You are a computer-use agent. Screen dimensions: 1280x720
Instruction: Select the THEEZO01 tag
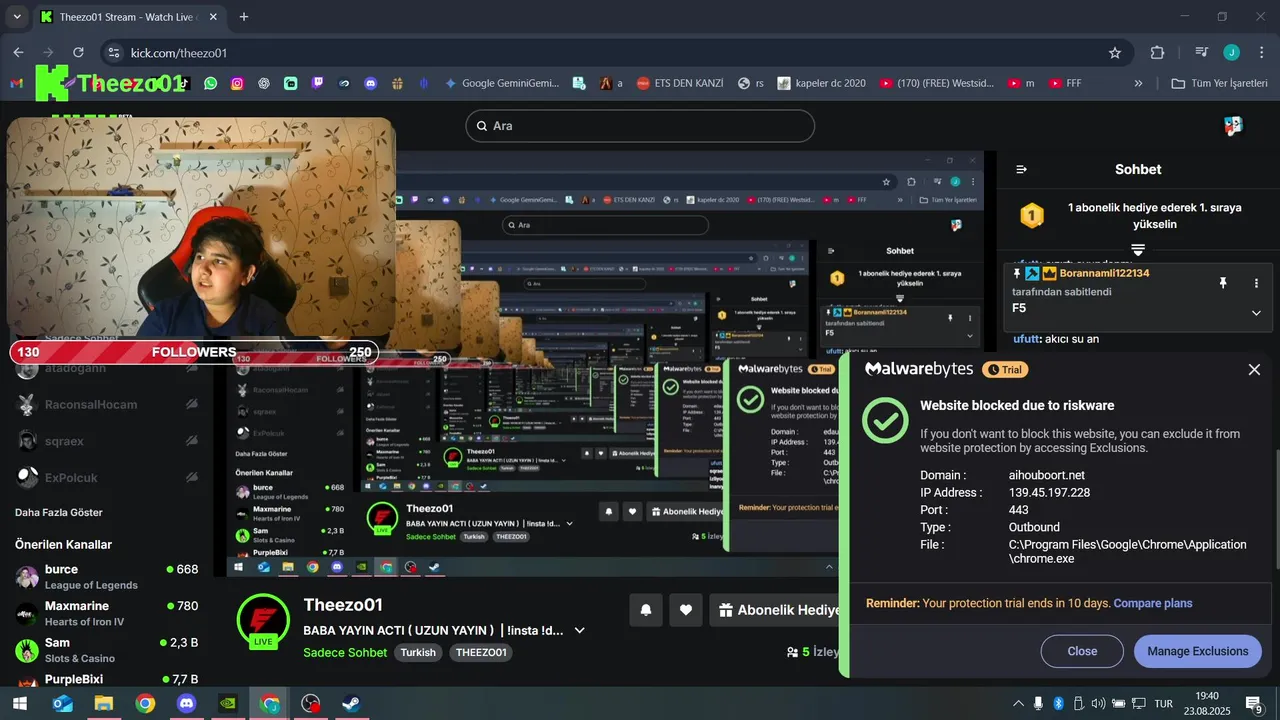click(481, 652)
